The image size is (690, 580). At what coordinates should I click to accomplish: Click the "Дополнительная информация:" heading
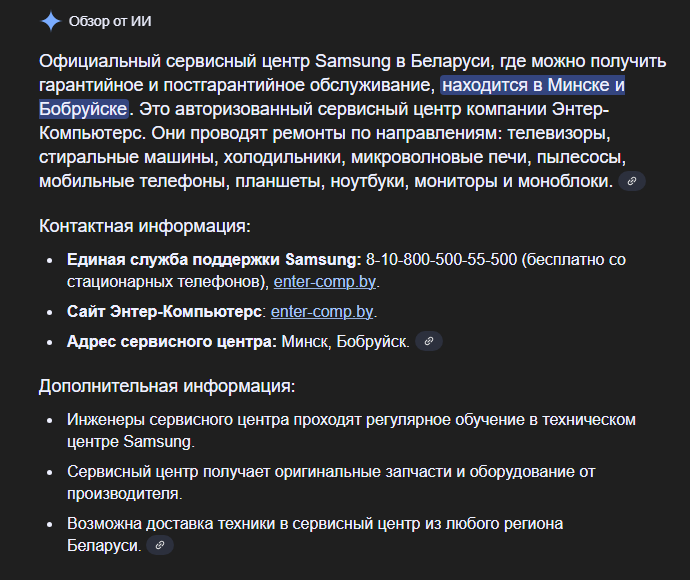(166, 385)
